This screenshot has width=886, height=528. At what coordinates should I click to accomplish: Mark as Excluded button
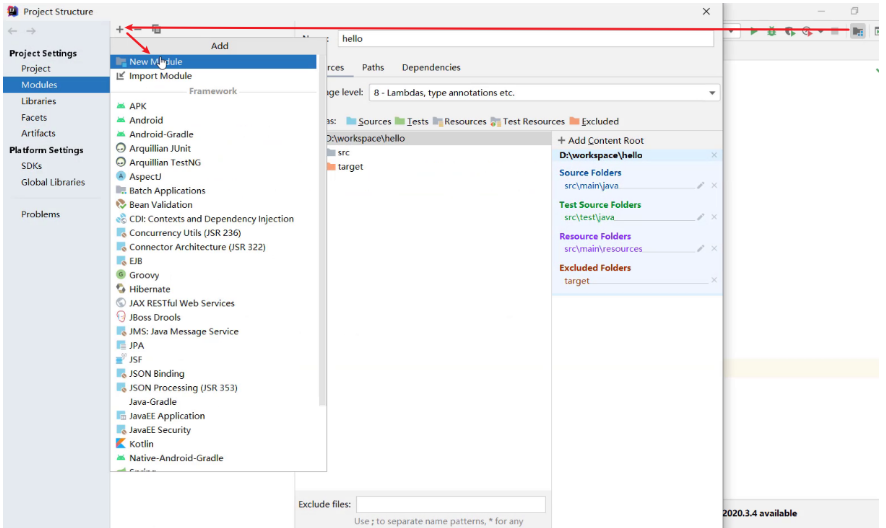[x=594, y=122]
